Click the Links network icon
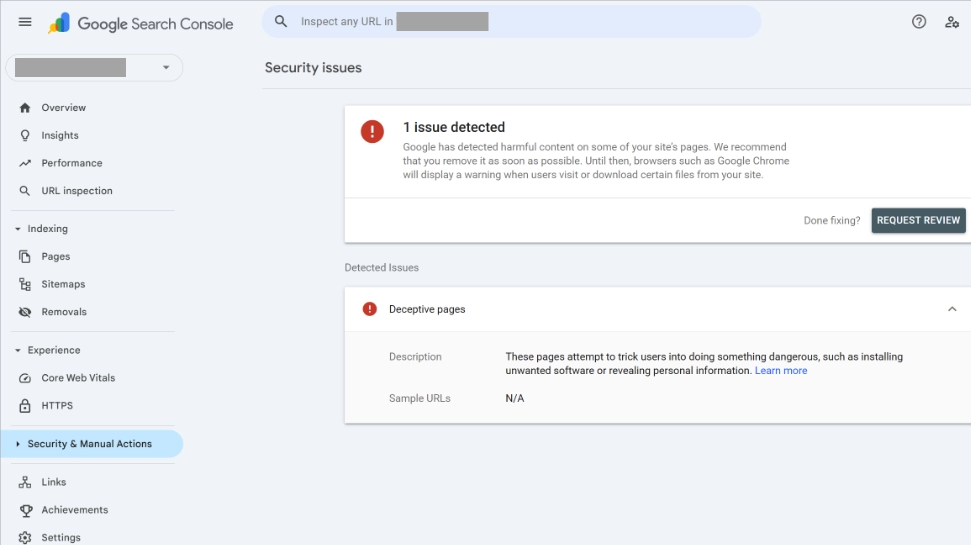The width and height of the screenshot is (971, 545). tap(25, 482)
